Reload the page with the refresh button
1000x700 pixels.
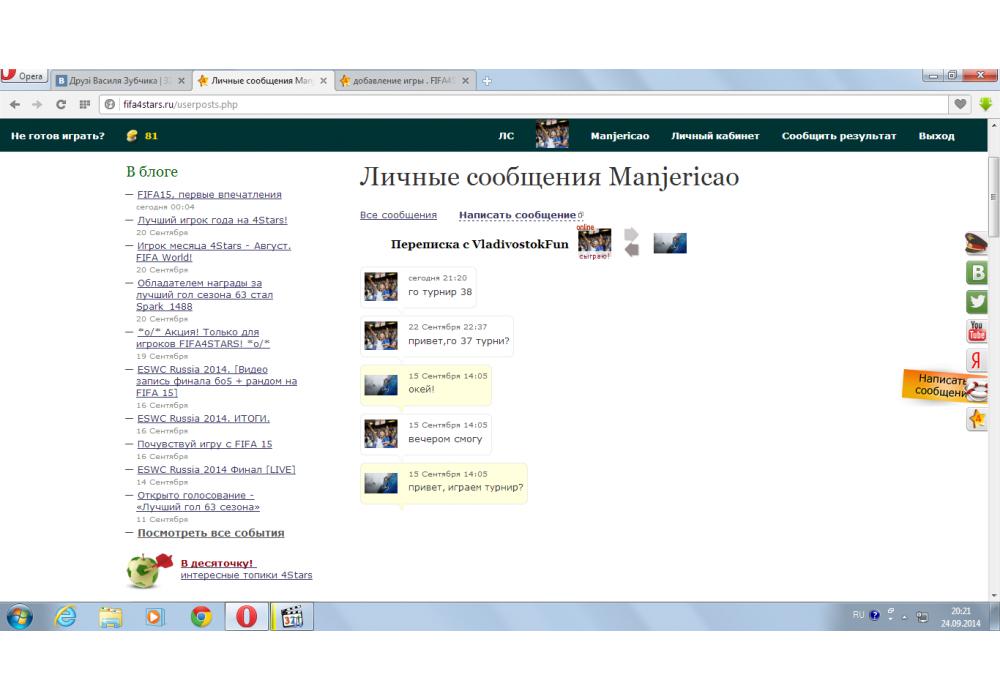(61, 104)
